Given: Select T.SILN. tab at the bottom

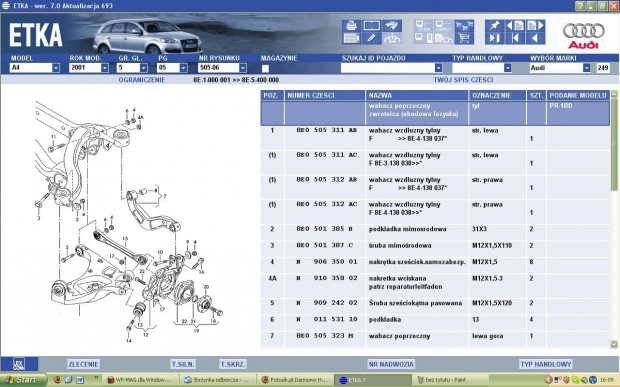Looking at the screenshot, I should click(183, 364).
